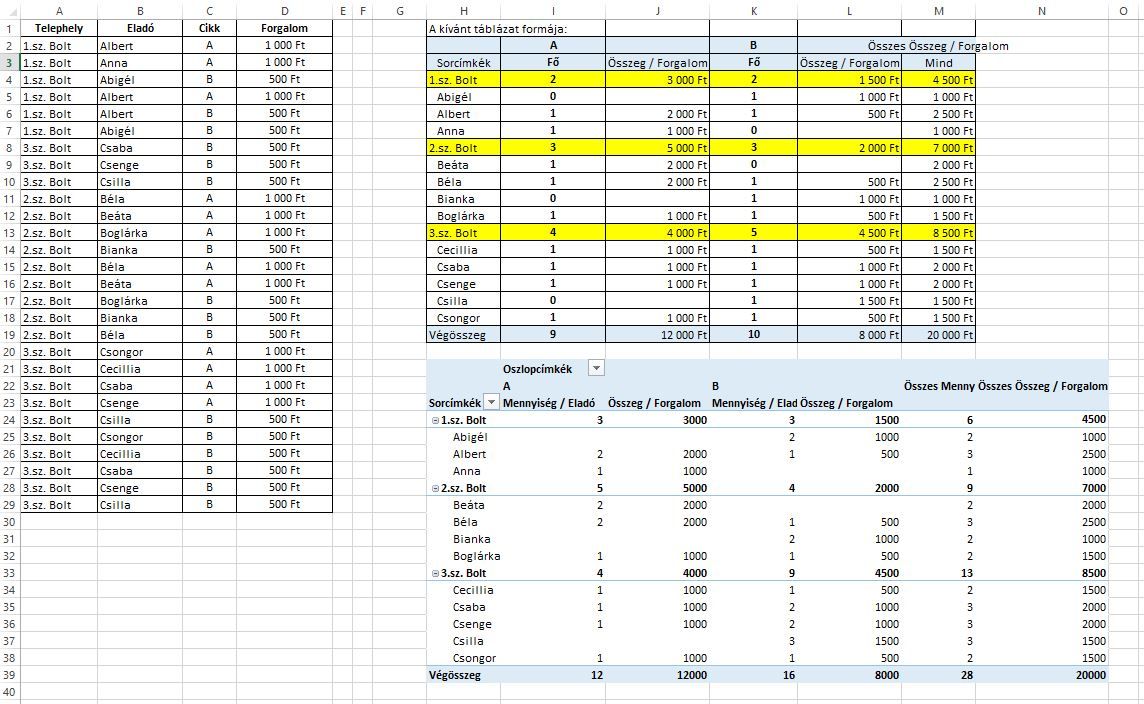This screenshot has height=704, width=1144.
Task: Click the Cikk header cell
Action: (x=209, y=28)
